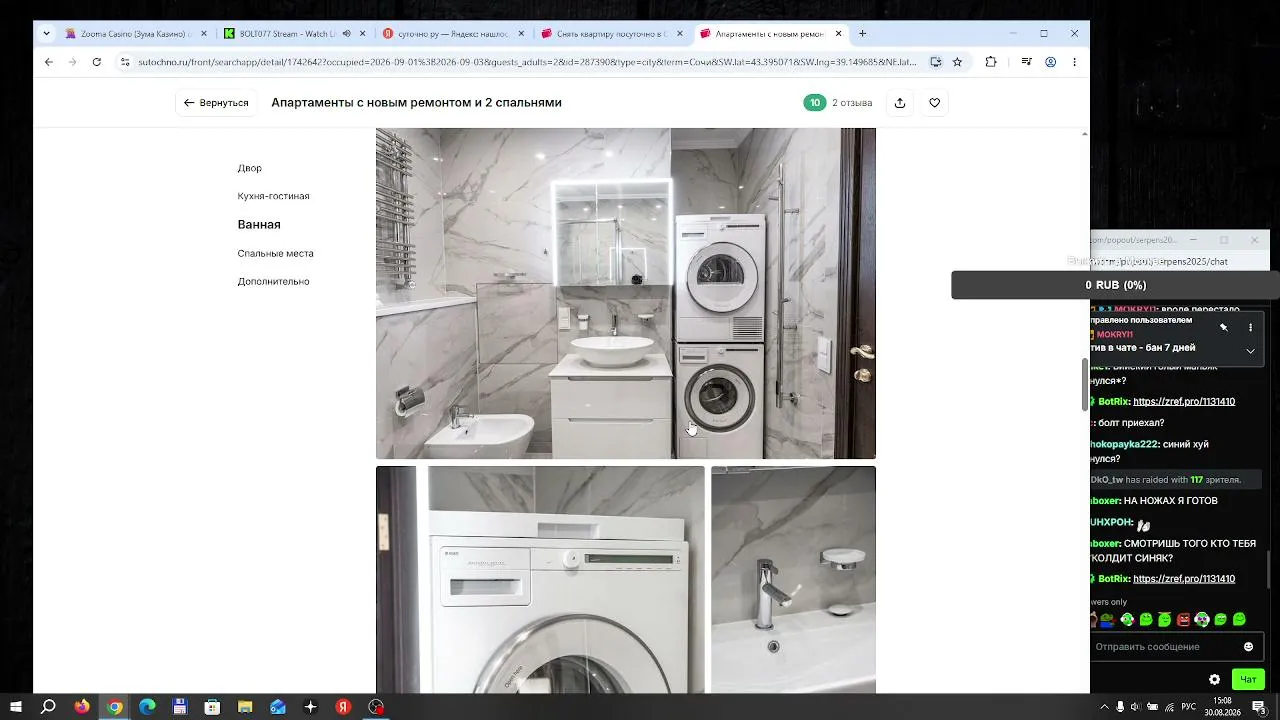The image size is (1280, 720).
Task: Open the last BotRix zref.pro link
Action: pos(1184,579)
